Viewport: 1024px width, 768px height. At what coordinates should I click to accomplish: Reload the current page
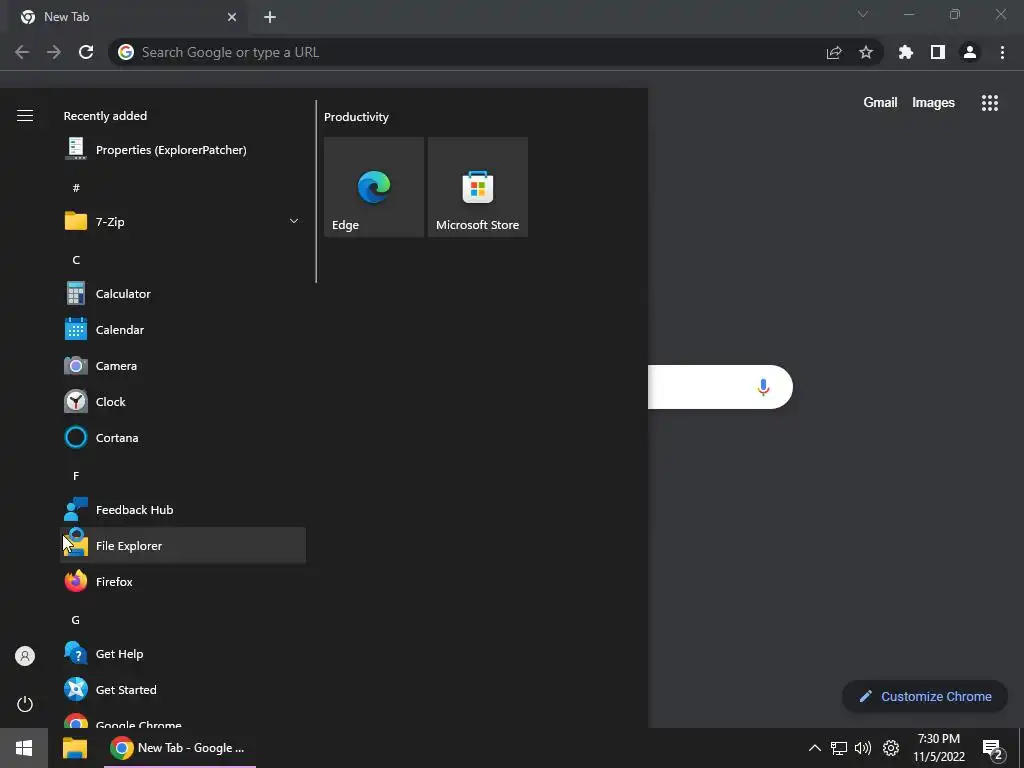point(86,52)
